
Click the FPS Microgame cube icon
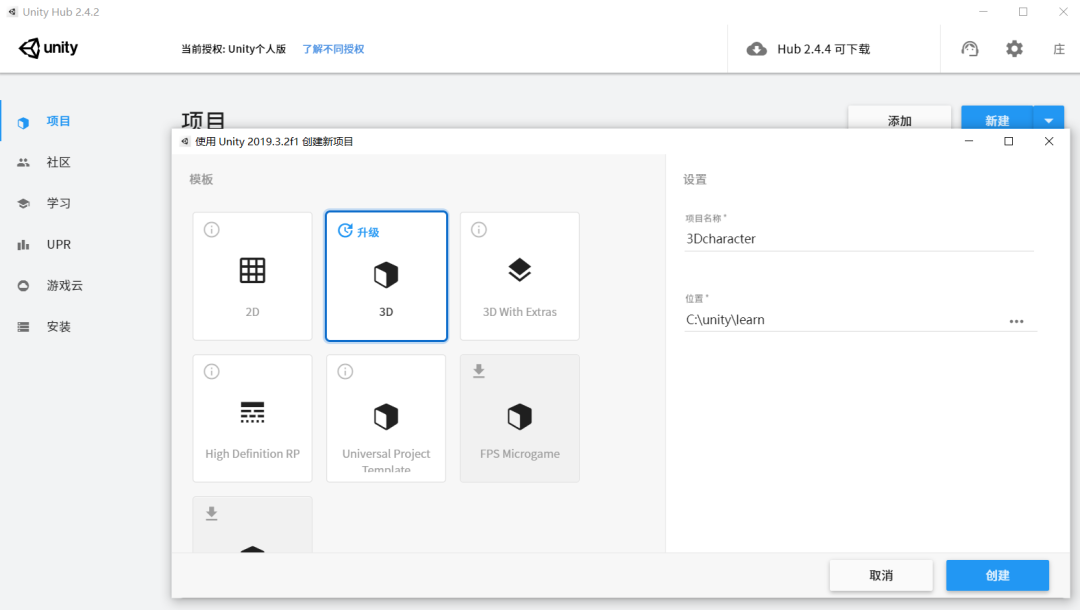point(519,417)
